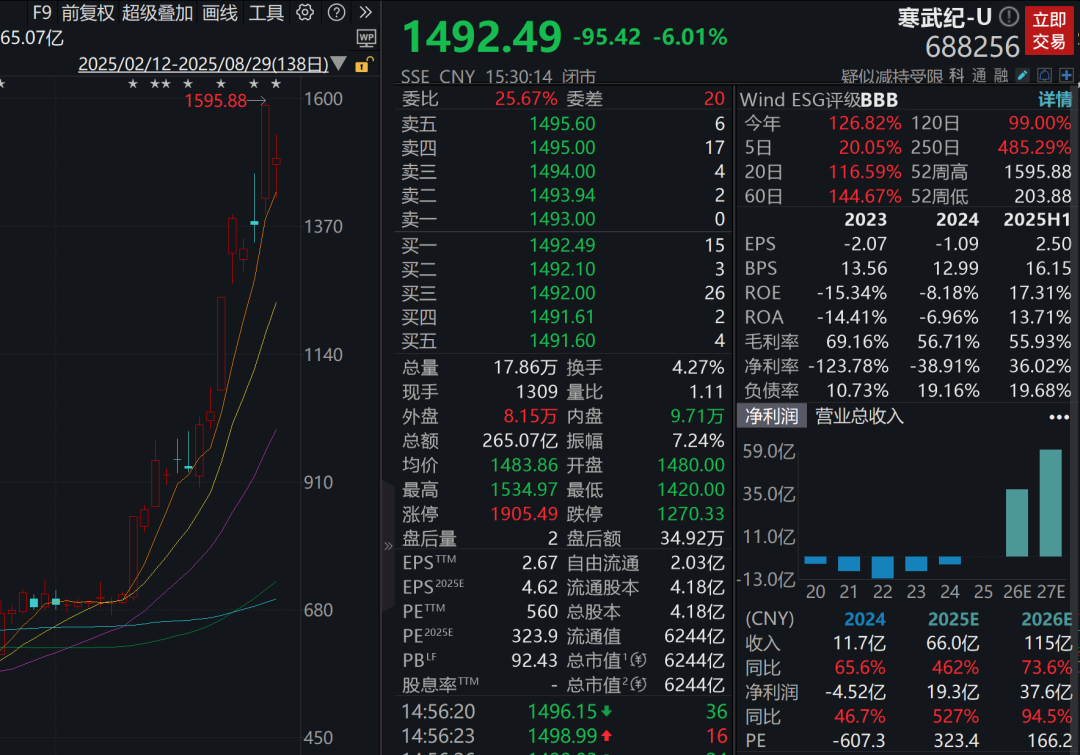1080x755 pixels.
Task: Click the 2026E net profit bar
Action: (1017, 523)
